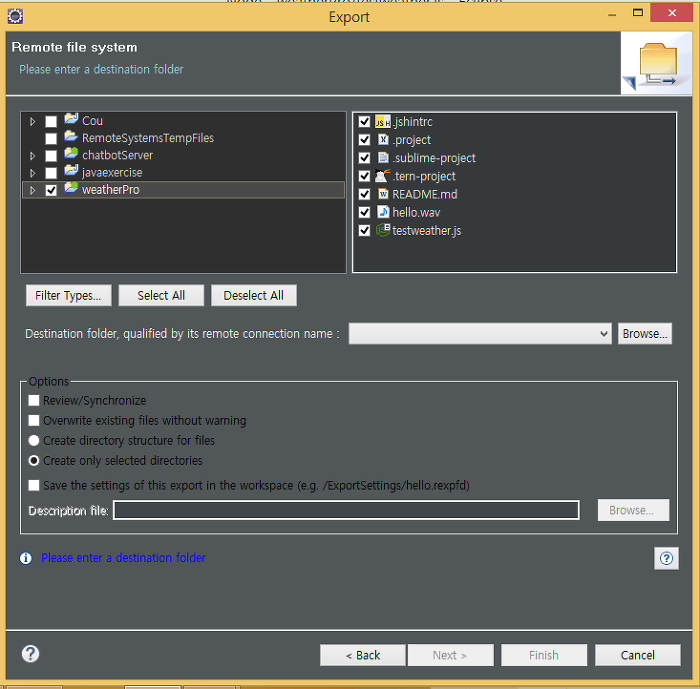Click the disabled Description file Browse button
700x689 pixels.
(633, 510)
